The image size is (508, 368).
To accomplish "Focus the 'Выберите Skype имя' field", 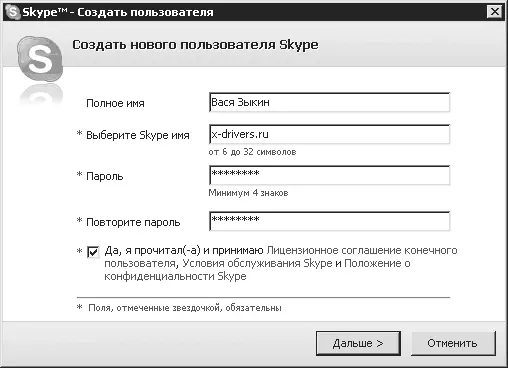I will [x=329, y=134].
